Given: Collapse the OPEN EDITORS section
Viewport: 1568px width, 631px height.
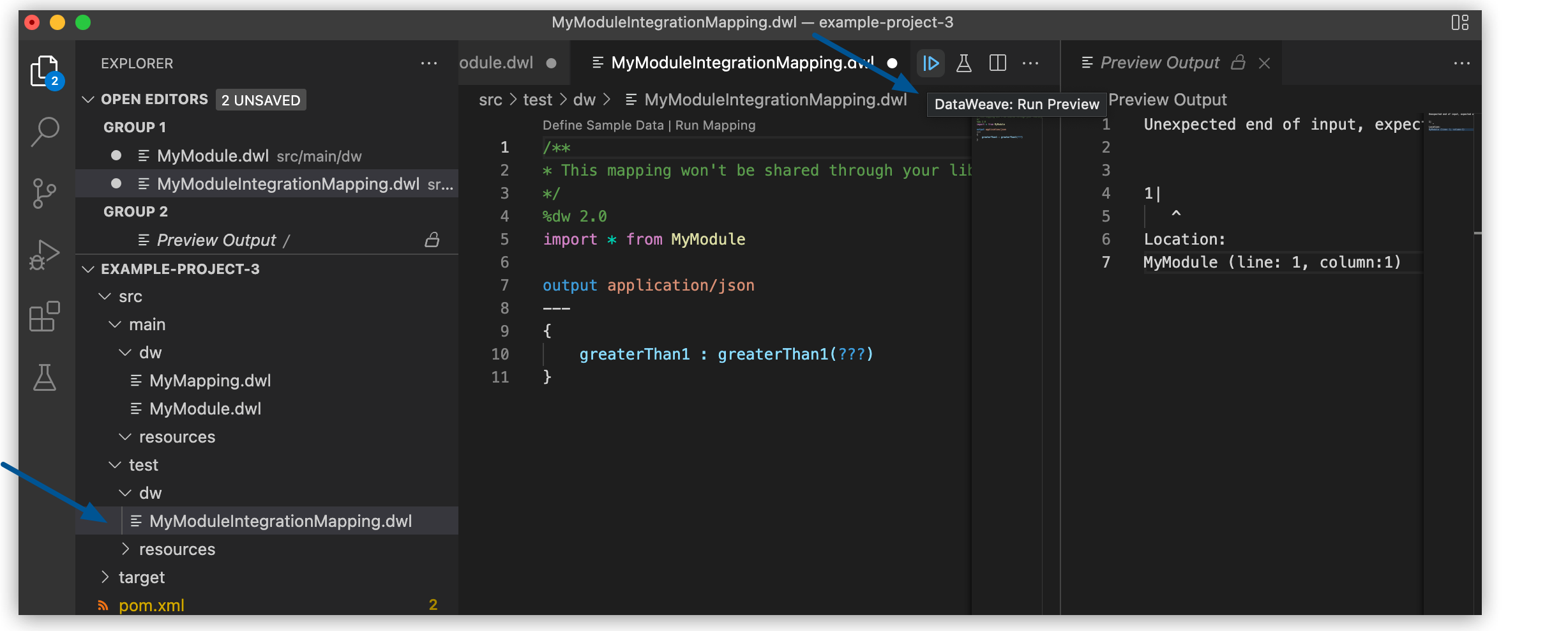Looking at the screenshot, I should tap(88, 99).
